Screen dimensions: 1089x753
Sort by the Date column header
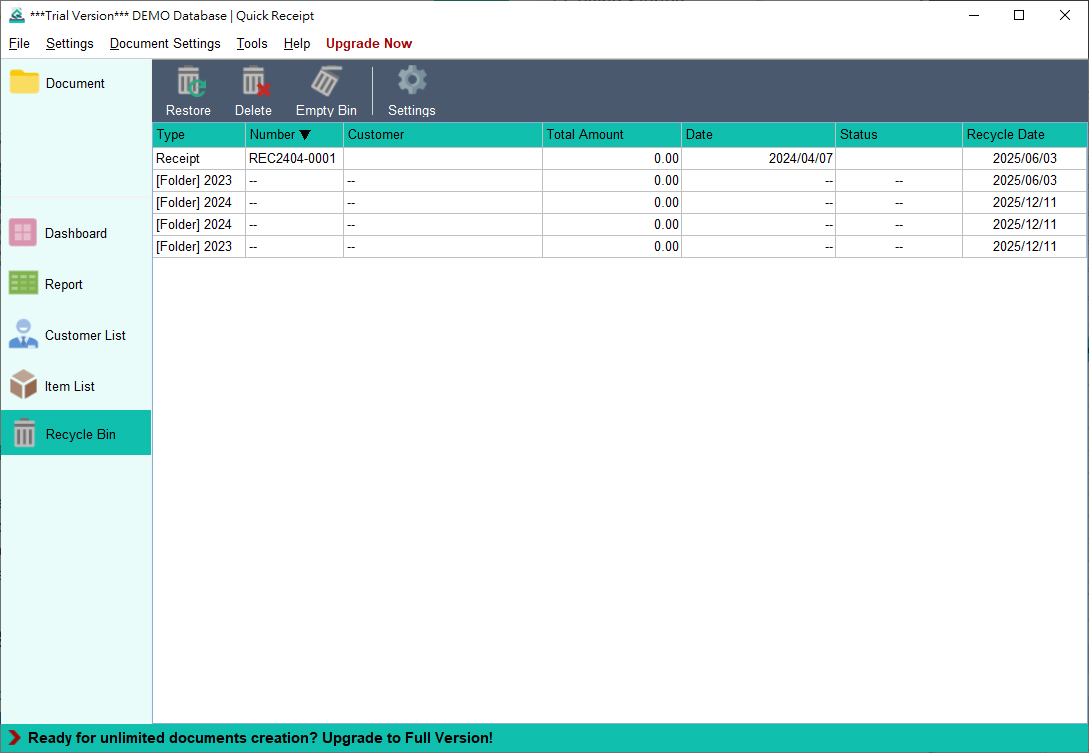point(758,135)
